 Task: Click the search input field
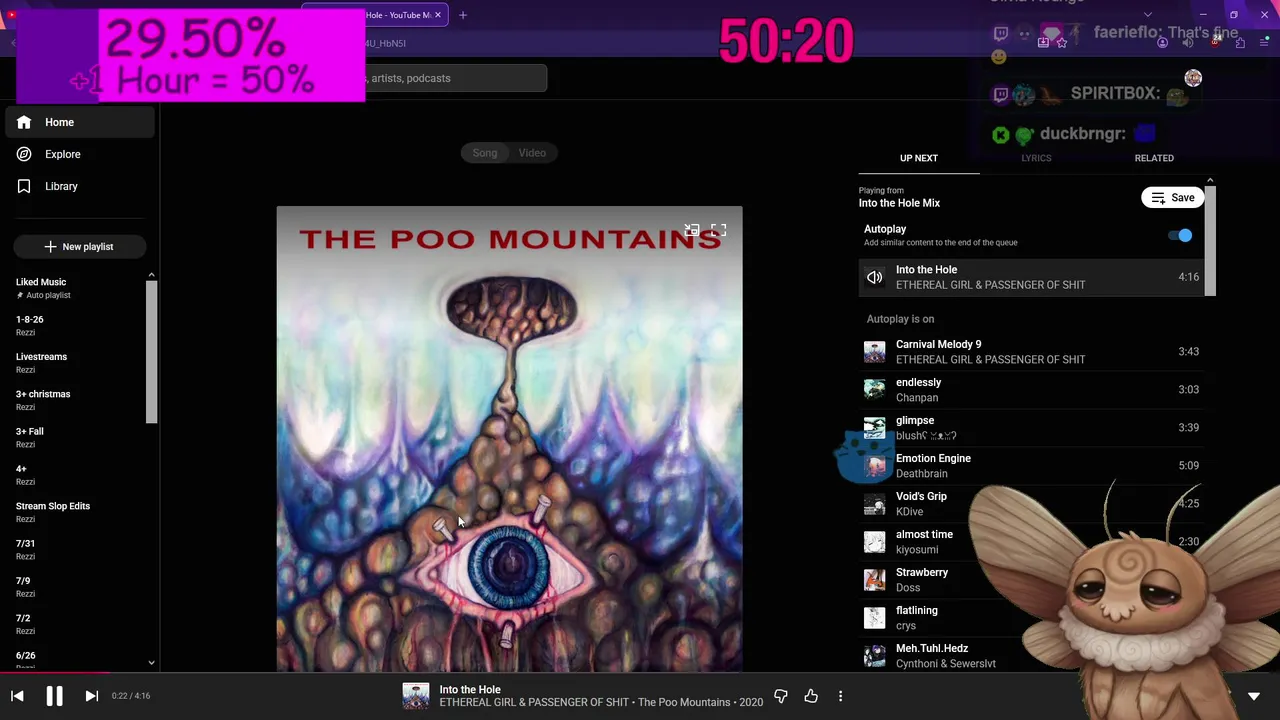coord(455,78)
